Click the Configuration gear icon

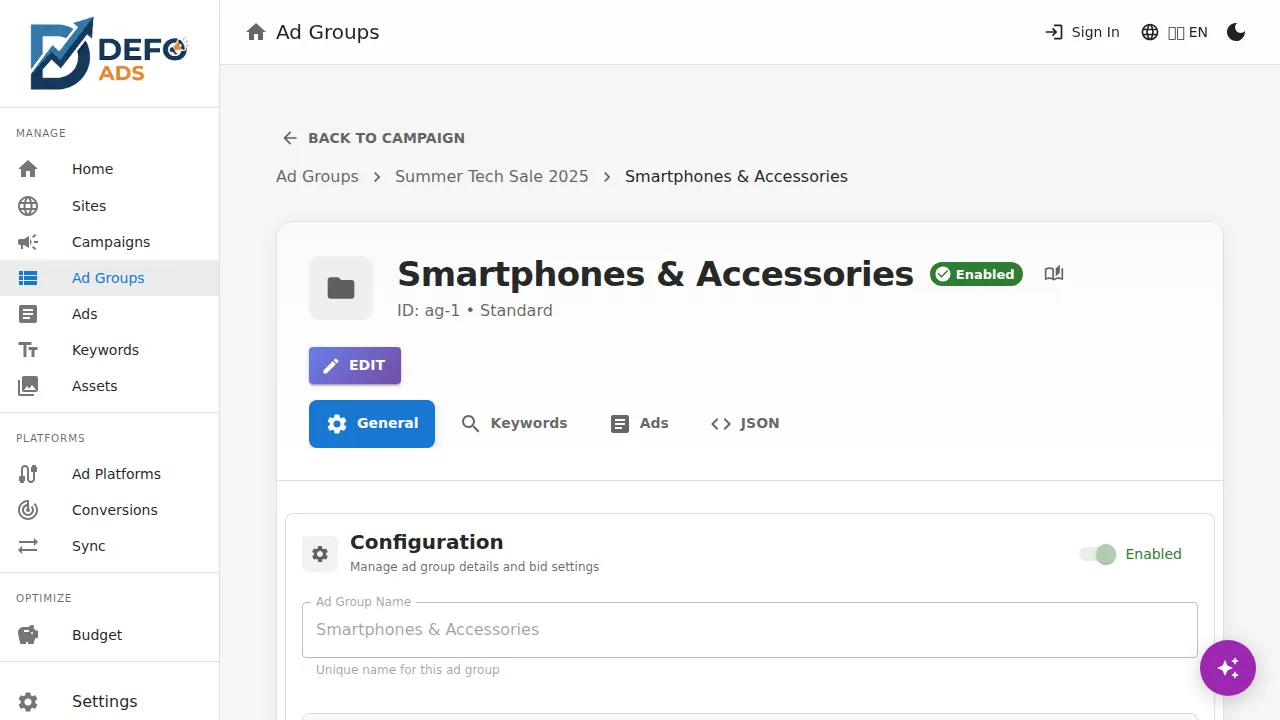[x=320, y=554]
